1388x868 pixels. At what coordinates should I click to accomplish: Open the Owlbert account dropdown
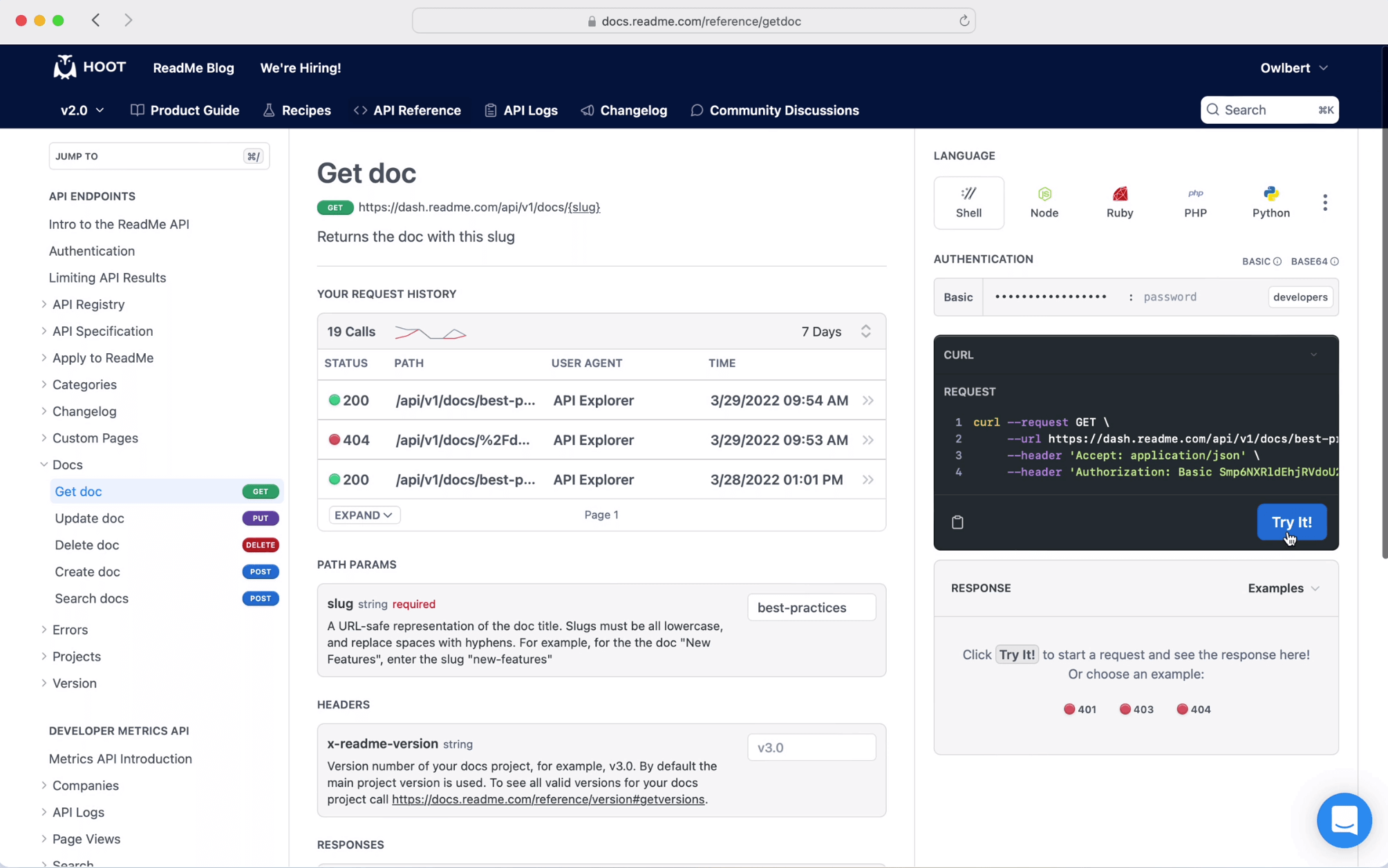pyautogui.click(x=1294, y=68)
